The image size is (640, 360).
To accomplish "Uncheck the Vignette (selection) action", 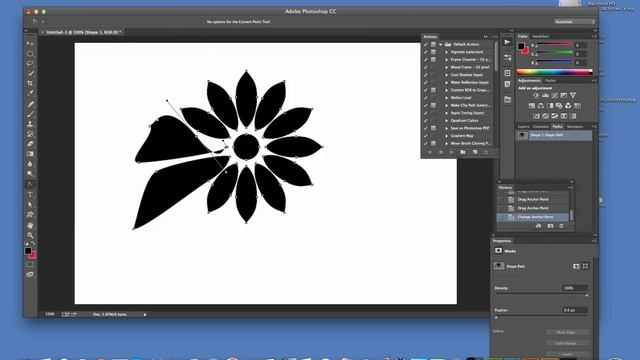I will tap(426, 52).
